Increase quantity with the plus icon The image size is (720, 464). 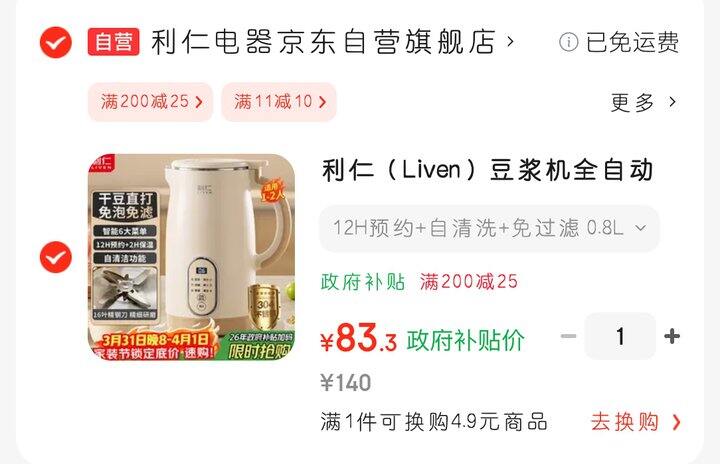[x=672, y=336]
